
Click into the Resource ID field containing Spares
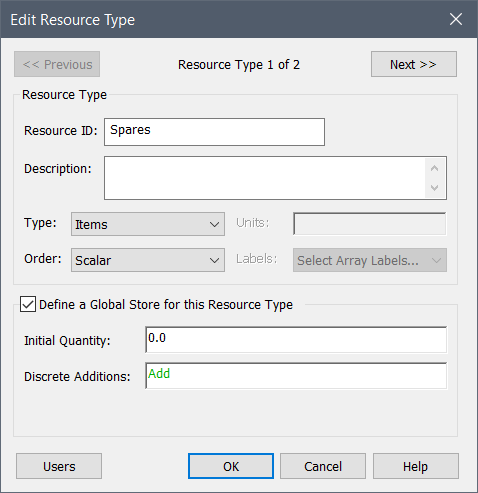click(x=214, y=132)
